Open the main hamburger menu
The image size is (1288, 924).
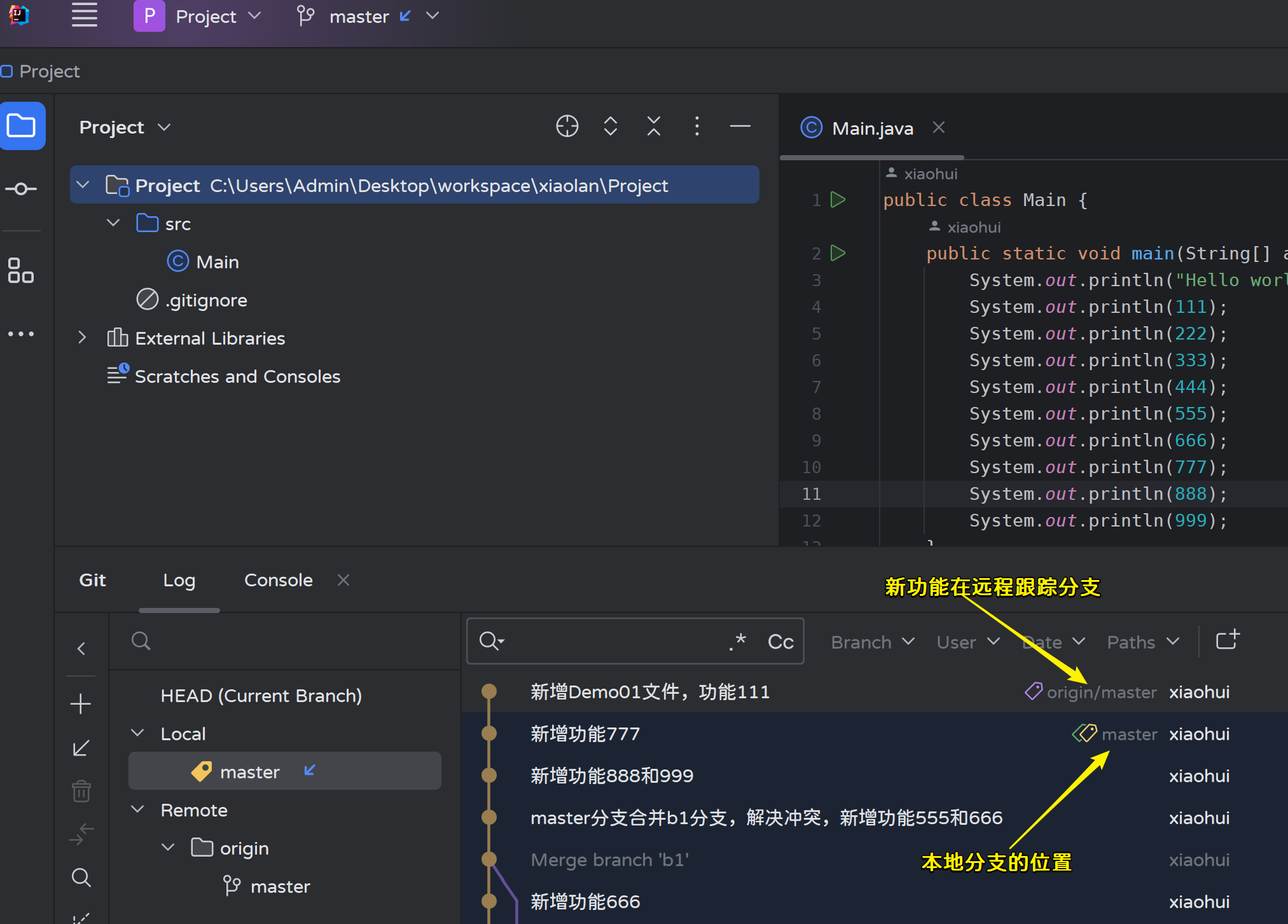(x=84, y=15)
